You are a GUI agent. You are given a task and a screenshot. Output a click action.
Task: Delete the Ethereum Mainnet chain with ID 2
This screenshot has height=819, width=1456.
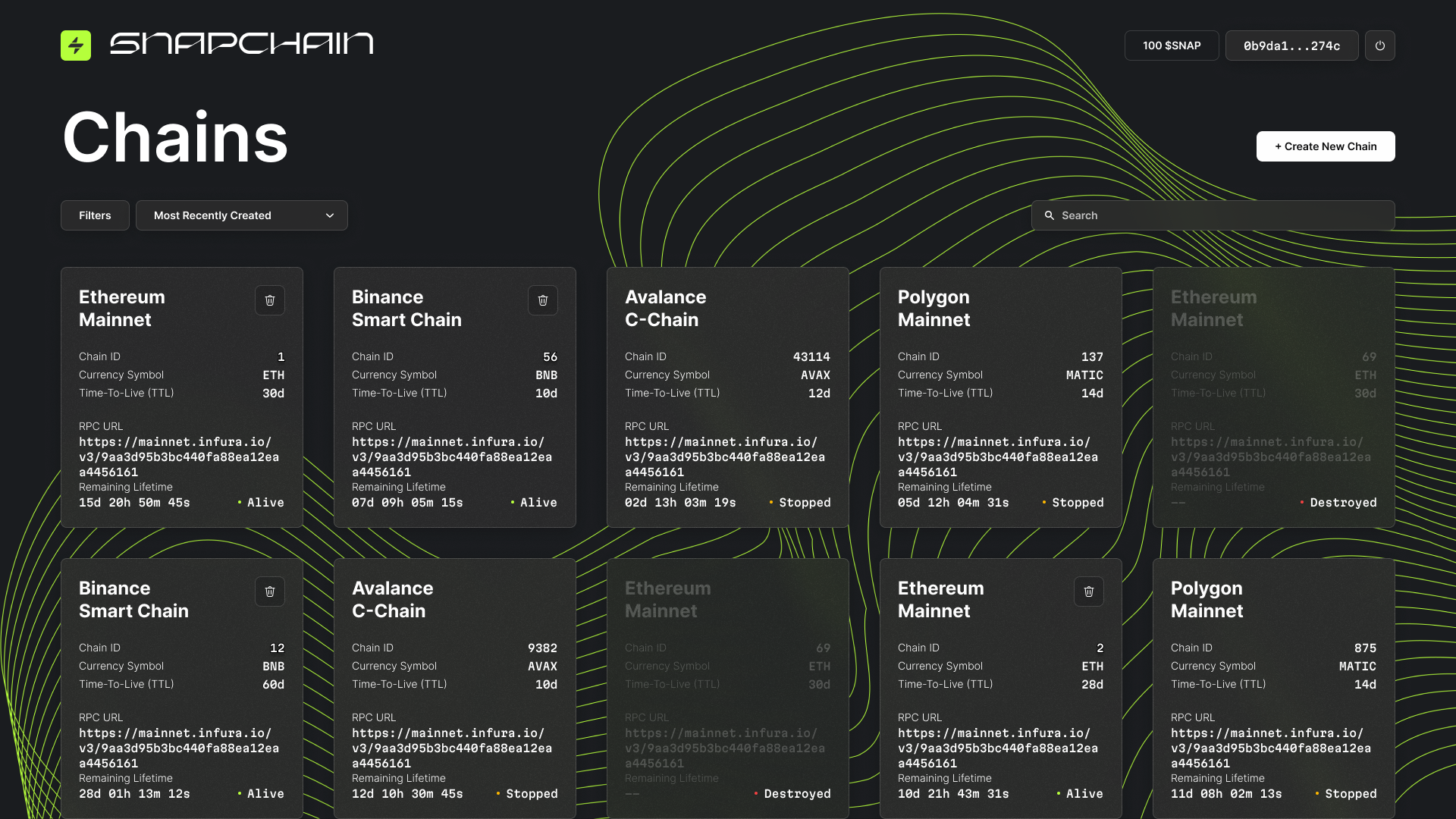tap(1089, 591)
